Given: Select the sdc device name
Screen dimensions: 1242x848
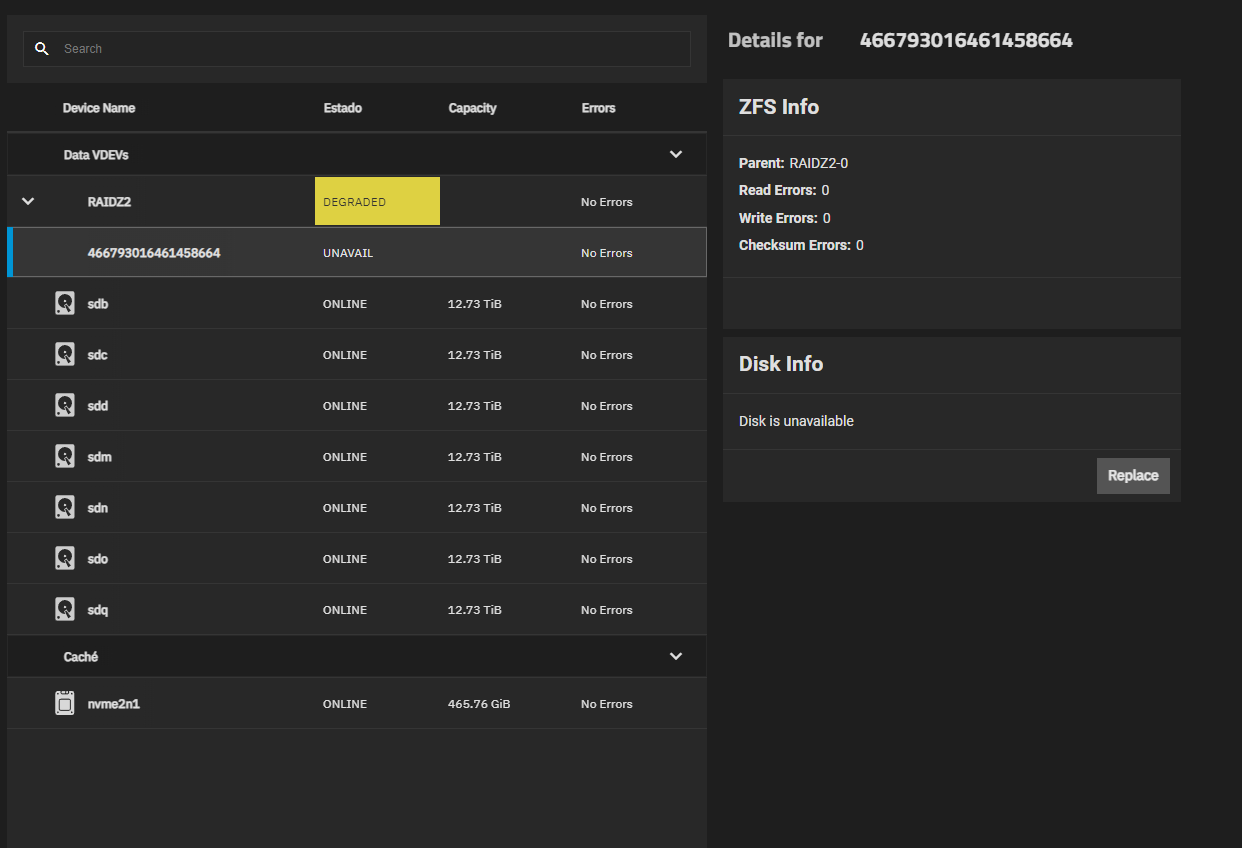Looking at the screenshot, I should (98, 355).
